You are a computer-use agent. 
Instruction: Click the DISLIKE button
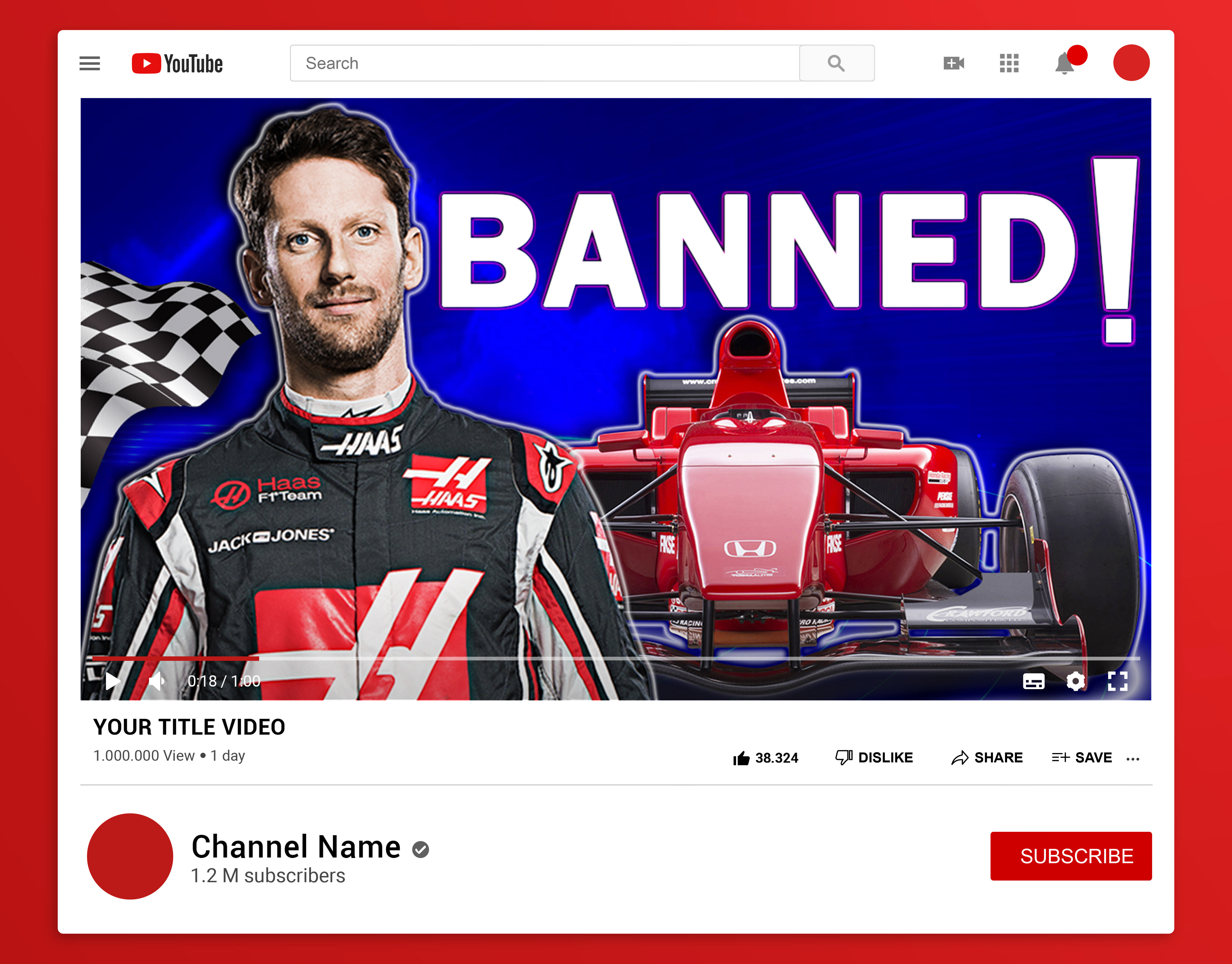click(x=874, y=757)
